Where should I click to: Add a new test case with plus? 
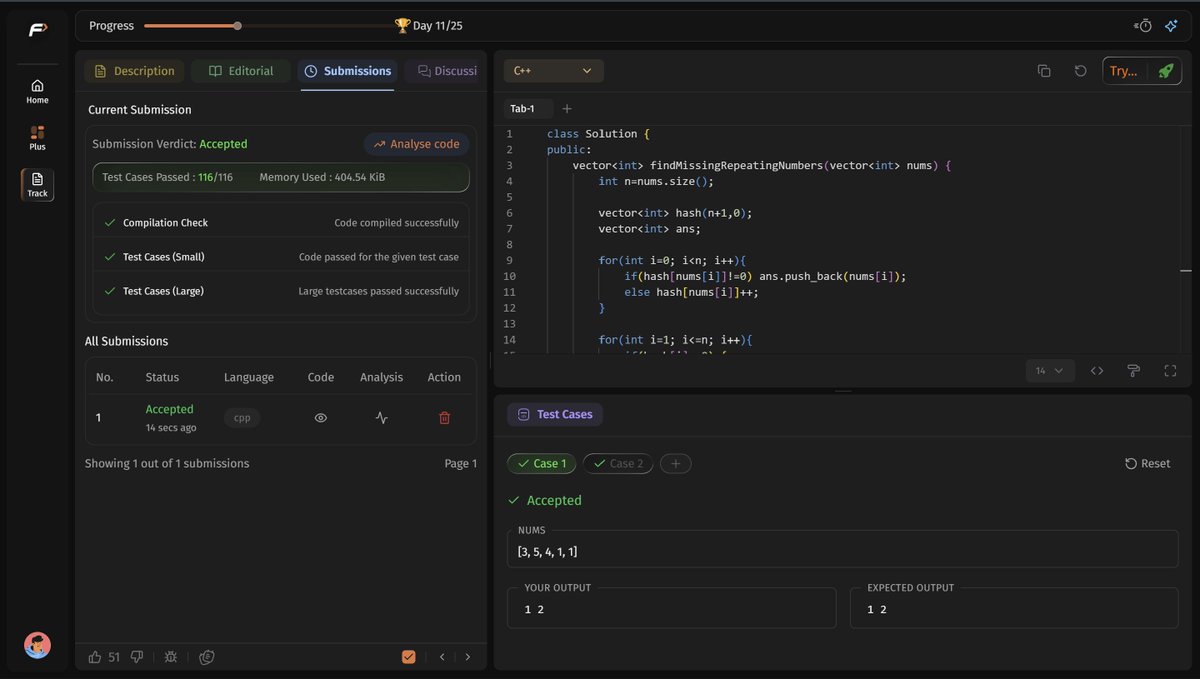pos(675,464)
